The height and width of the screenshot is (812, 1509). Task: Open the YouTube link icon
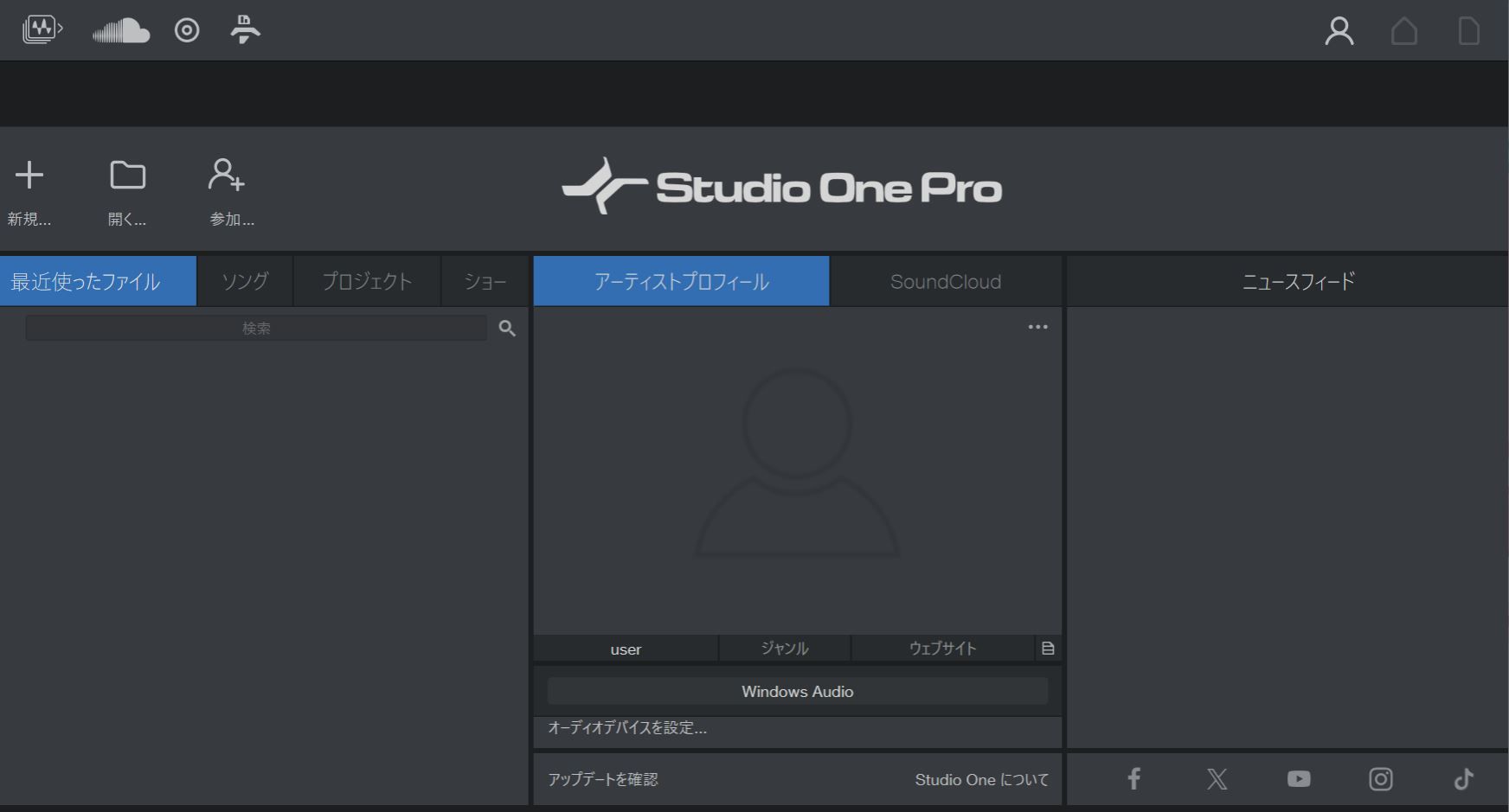[x=1299, y=779]
